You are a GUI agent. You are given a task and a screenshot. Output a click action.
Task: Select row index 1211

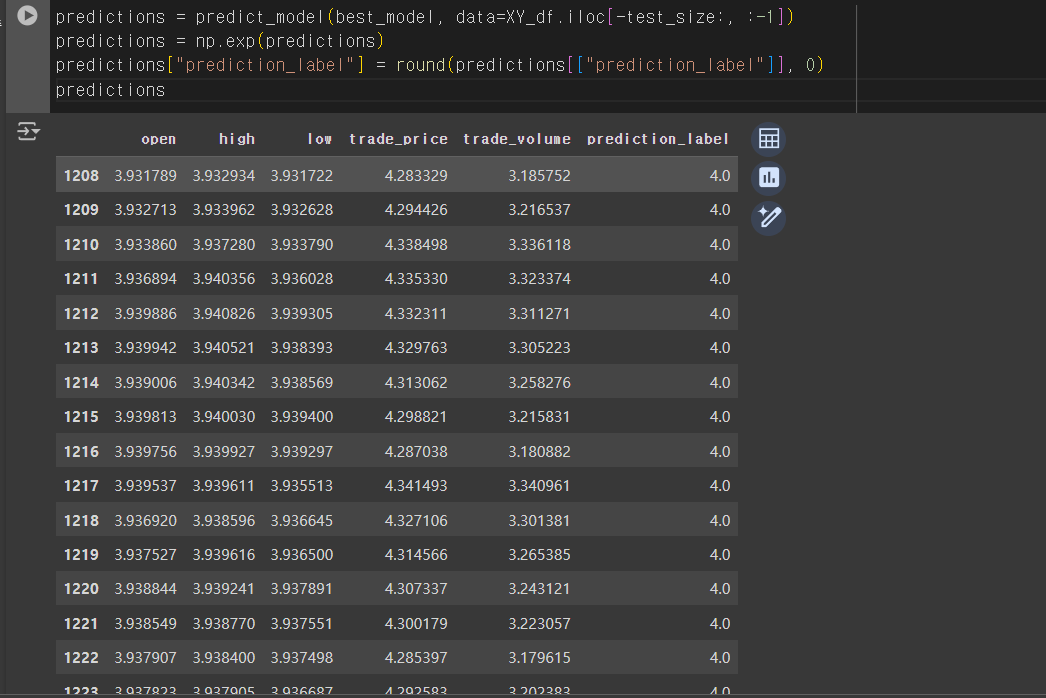tap(81, 279)
